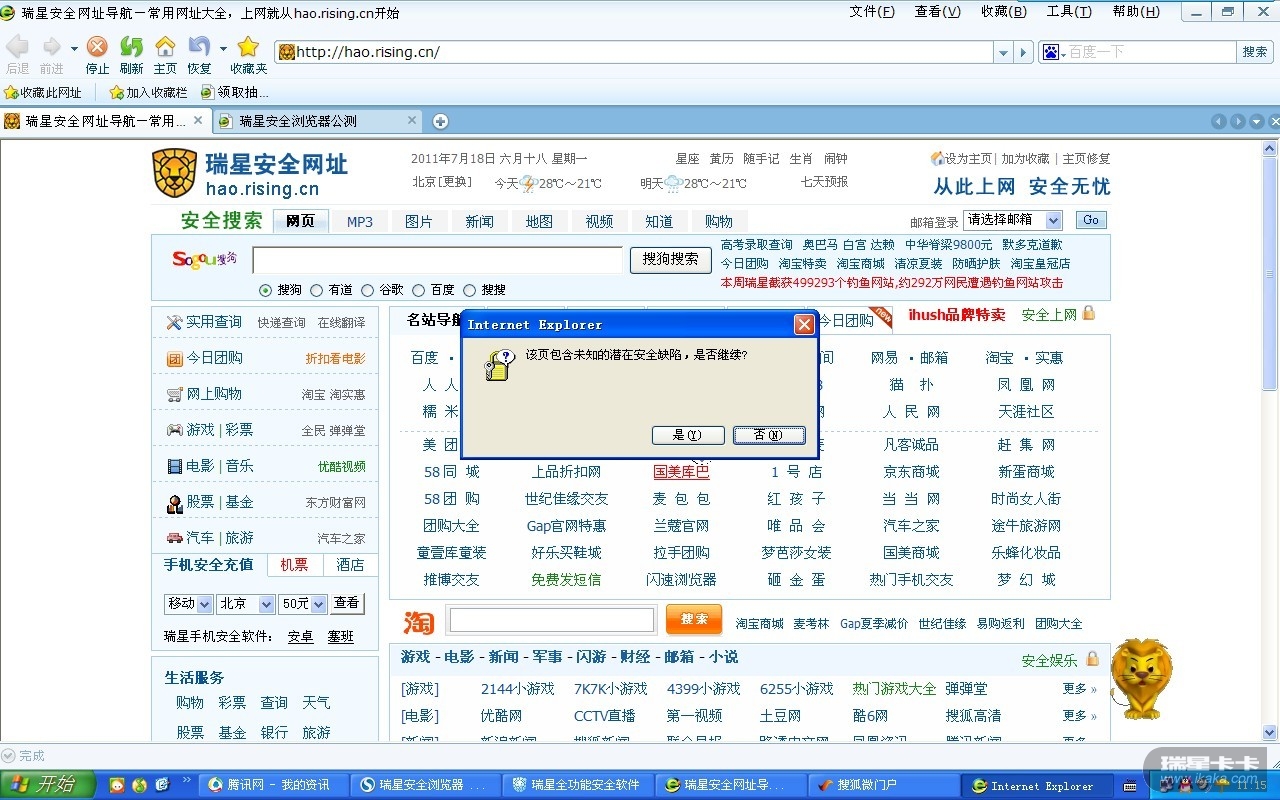The height and width of the screenshot is (800, 1280).
Task: Open the 收藏(B) menu
Action: click(x=1004, y=12)
